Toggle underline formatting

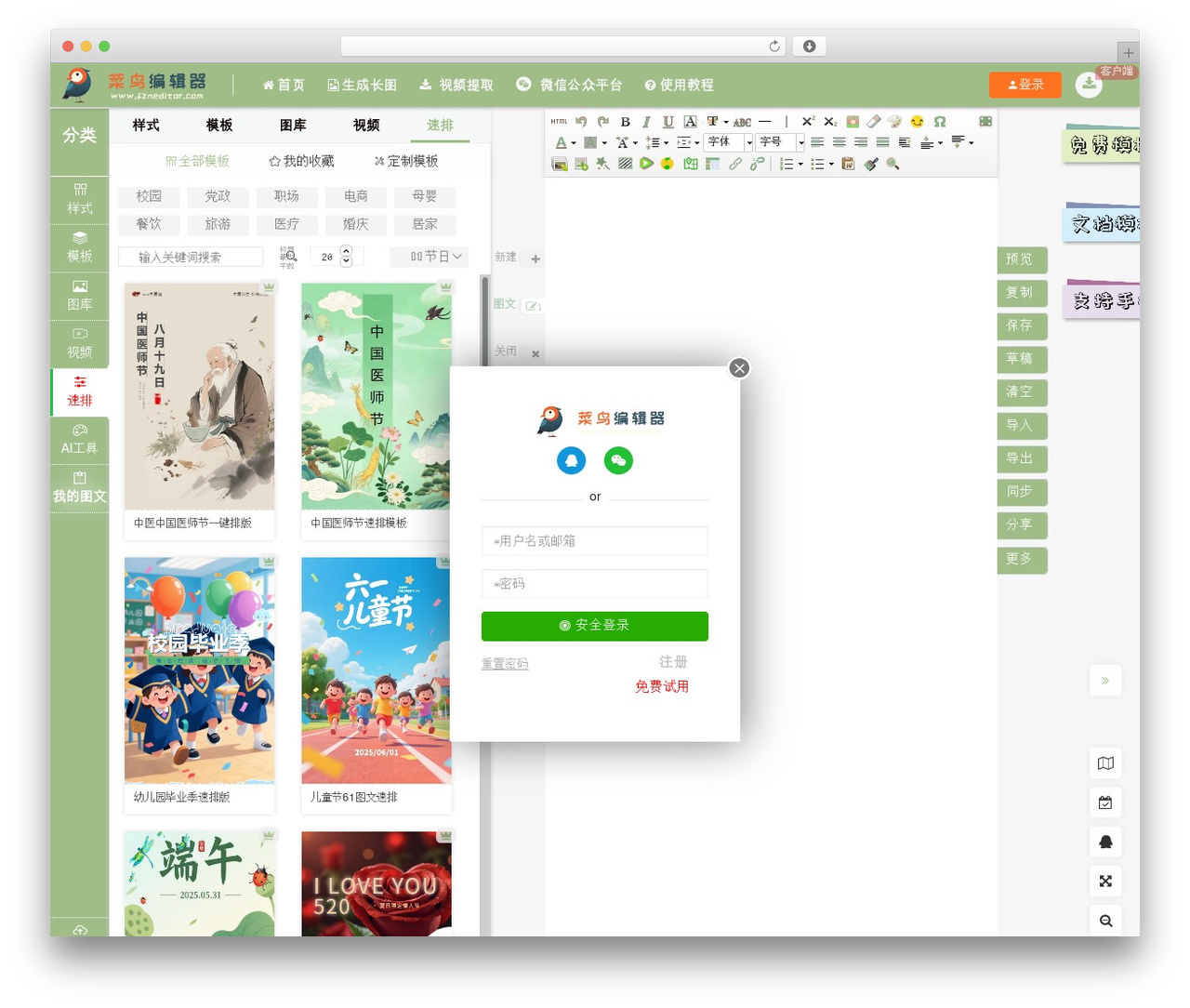tap(668, 122)
